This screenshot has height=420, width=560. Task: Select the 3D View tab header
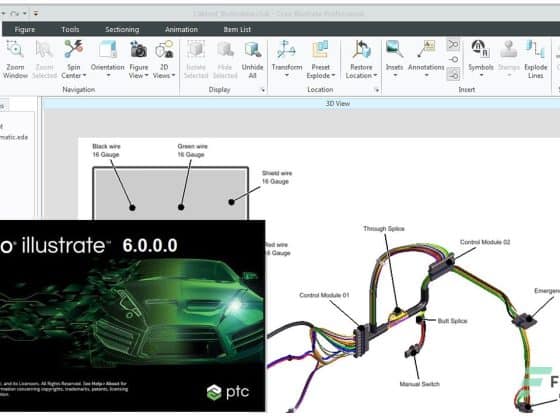tap(338, 104)
